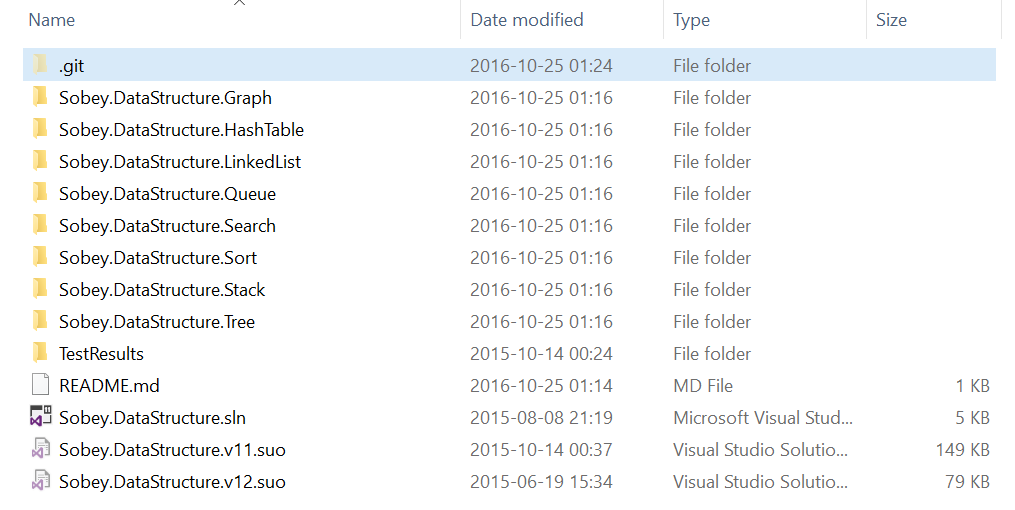Select the Sobey.DataStructure.Sort folder name
This screenshot has width=1015, height=510.
point(158,258)
